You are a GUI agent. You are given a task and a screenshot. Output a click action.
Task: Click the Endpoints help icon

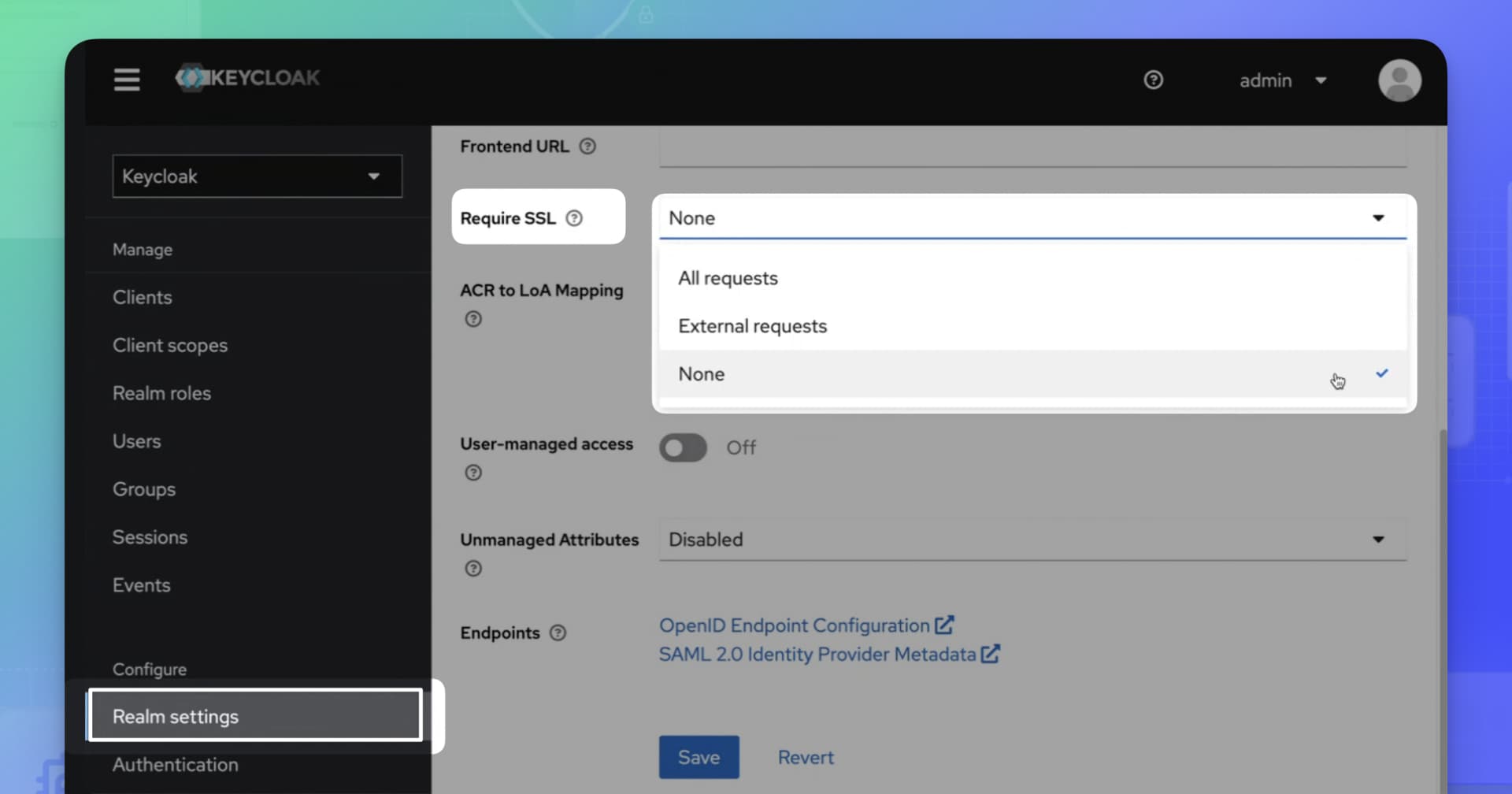(x=559, y=632)
